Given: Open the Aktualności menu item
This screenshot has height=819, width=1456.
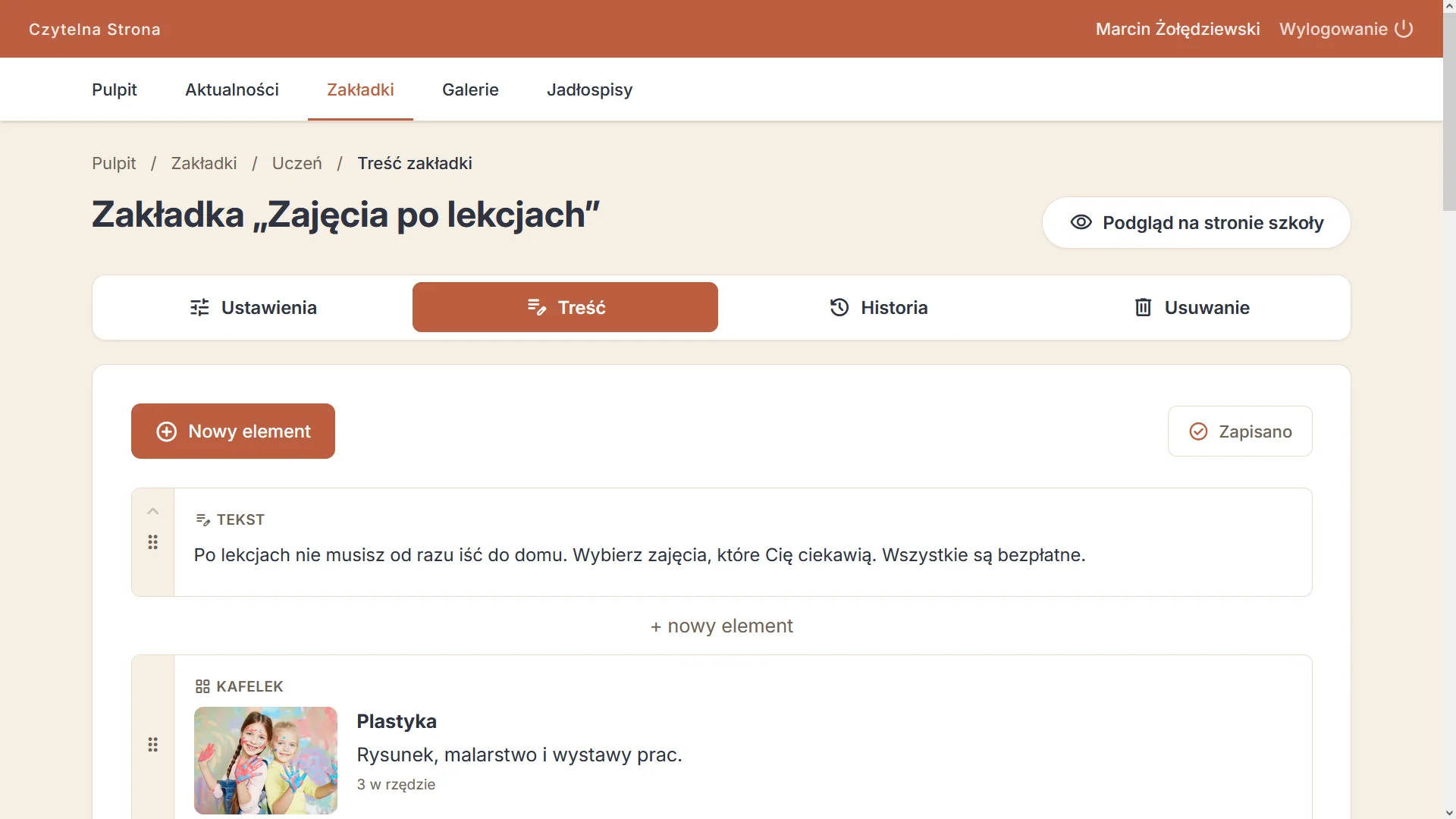Looking at the screenshot, I should 232,89.
